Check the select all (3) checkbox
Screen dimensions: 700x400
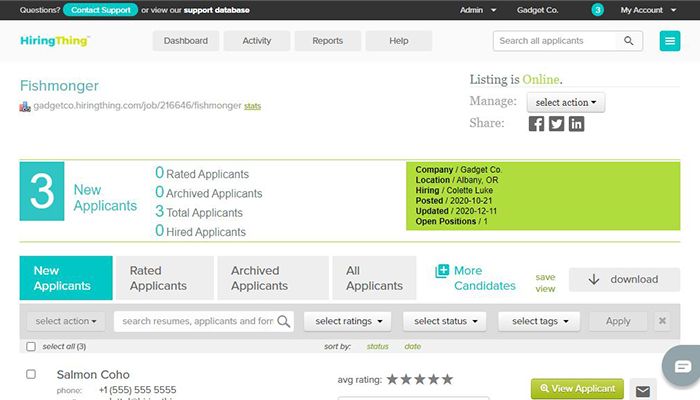click(31, 346)
